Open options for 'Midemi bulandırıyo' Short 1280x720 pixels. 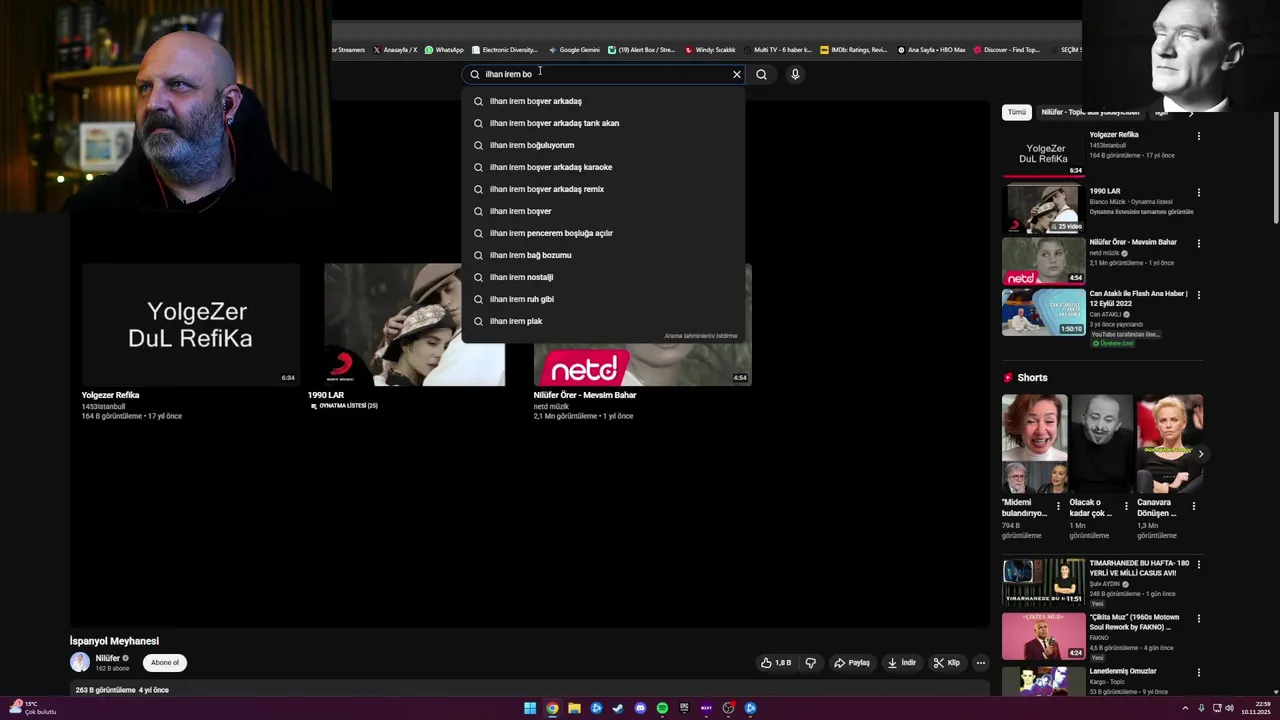point(1058,506)
